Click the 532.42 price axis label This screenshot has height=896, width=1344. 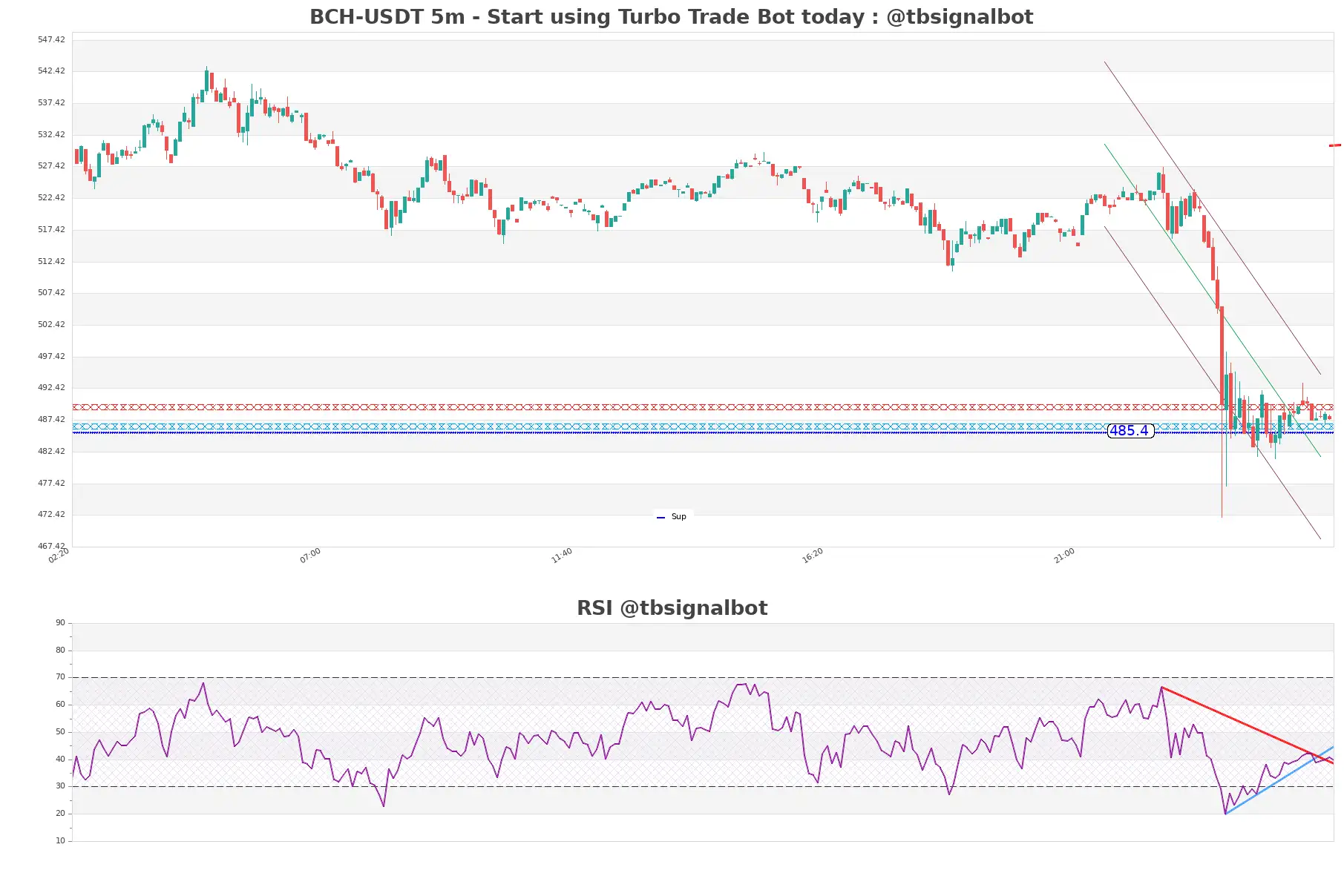51,134
